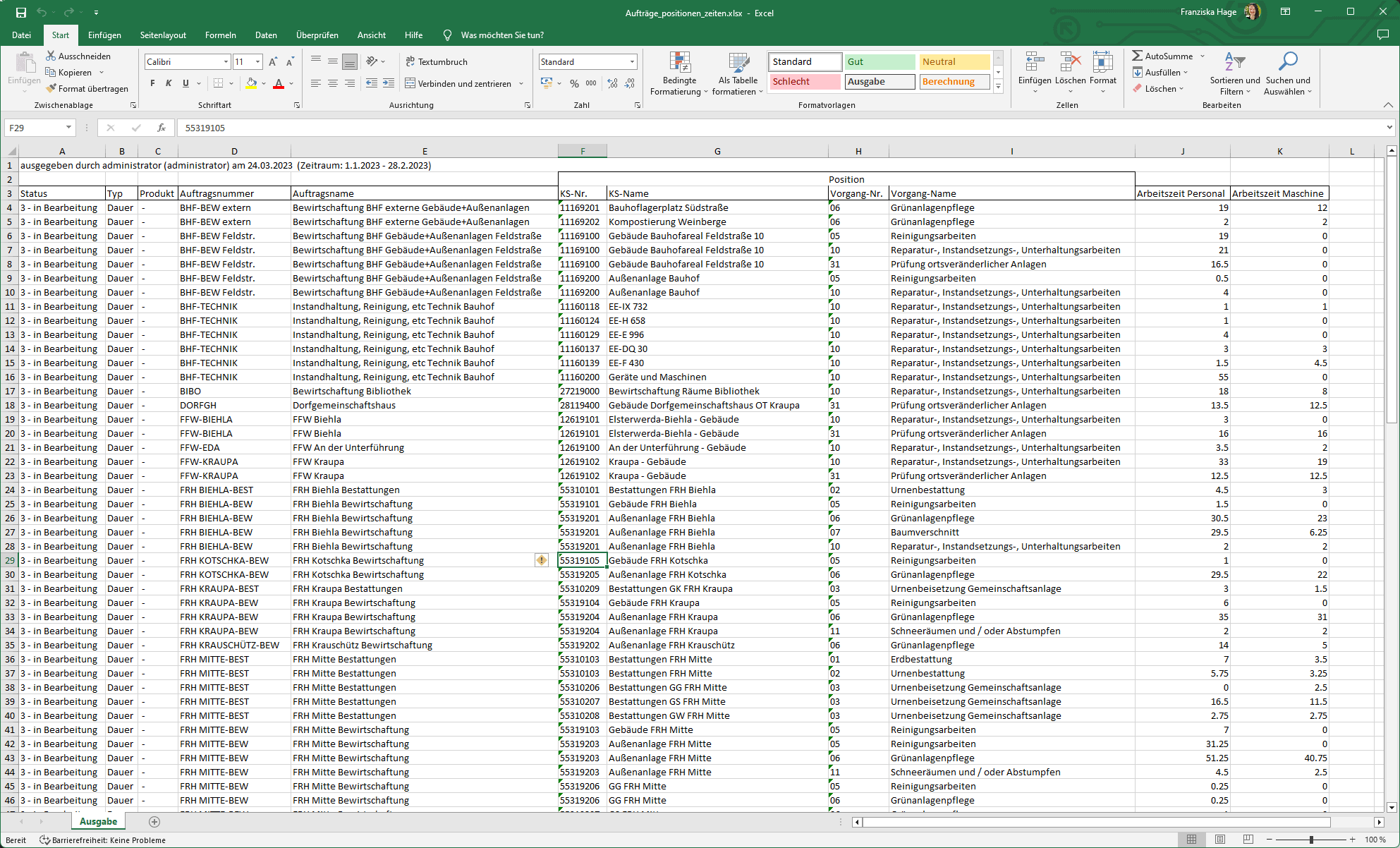Add a new sheet with plus icon
The height and width of the screenshot is (848, 1400).
[154, 821]
